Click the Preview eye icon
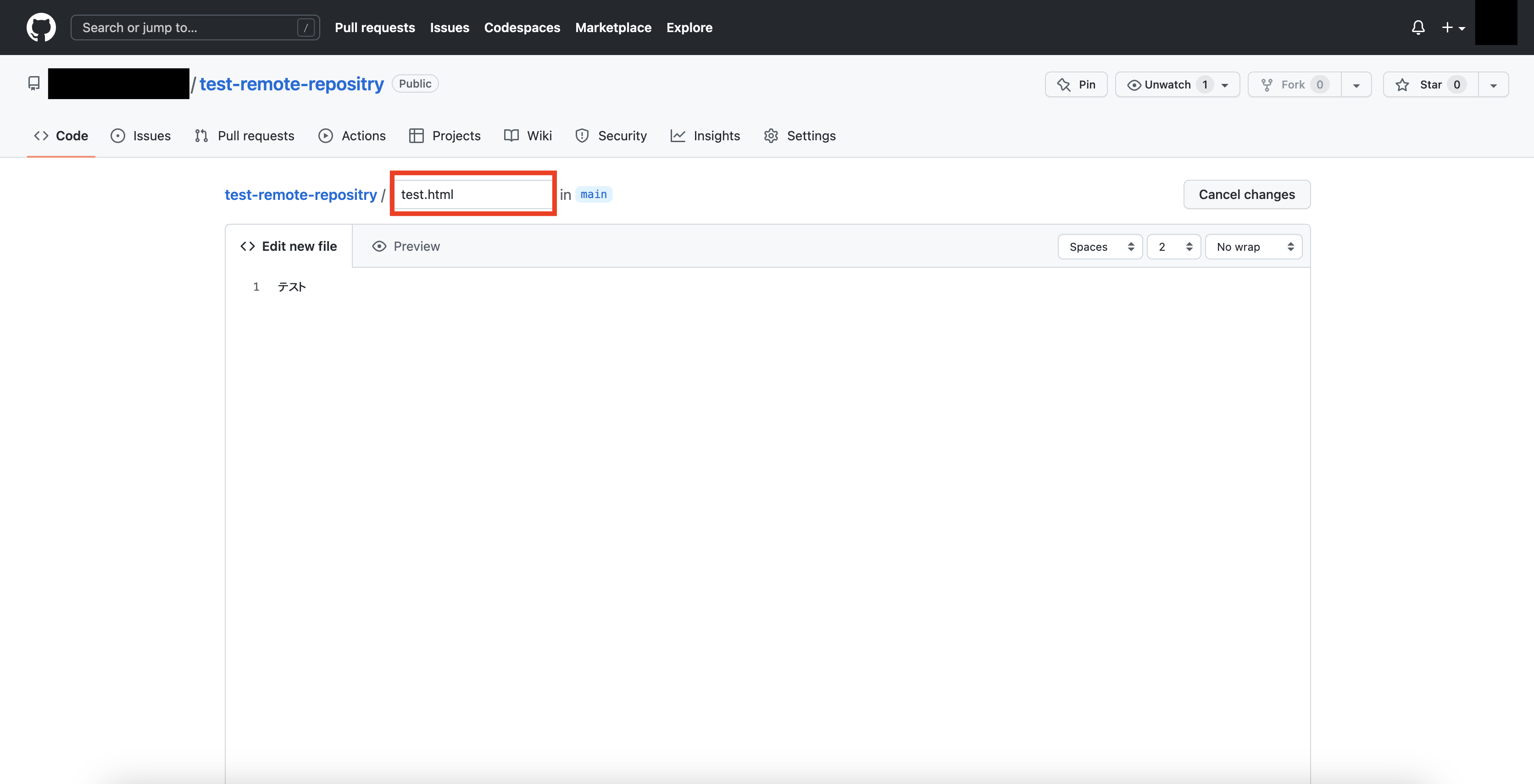 click(x=379, y=247)
